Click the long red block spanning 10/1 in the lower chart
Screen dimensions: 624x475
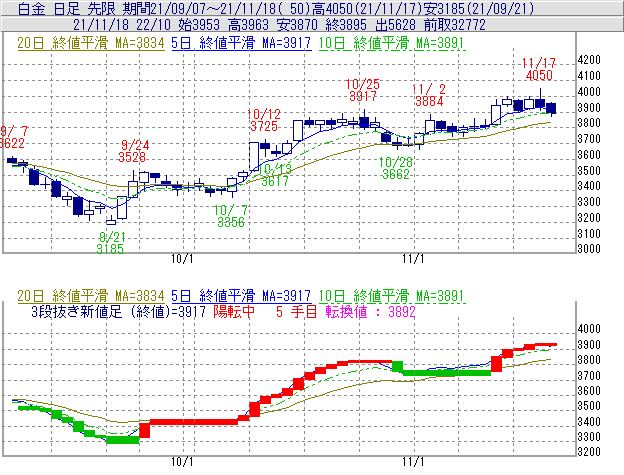tap(194, 422)
